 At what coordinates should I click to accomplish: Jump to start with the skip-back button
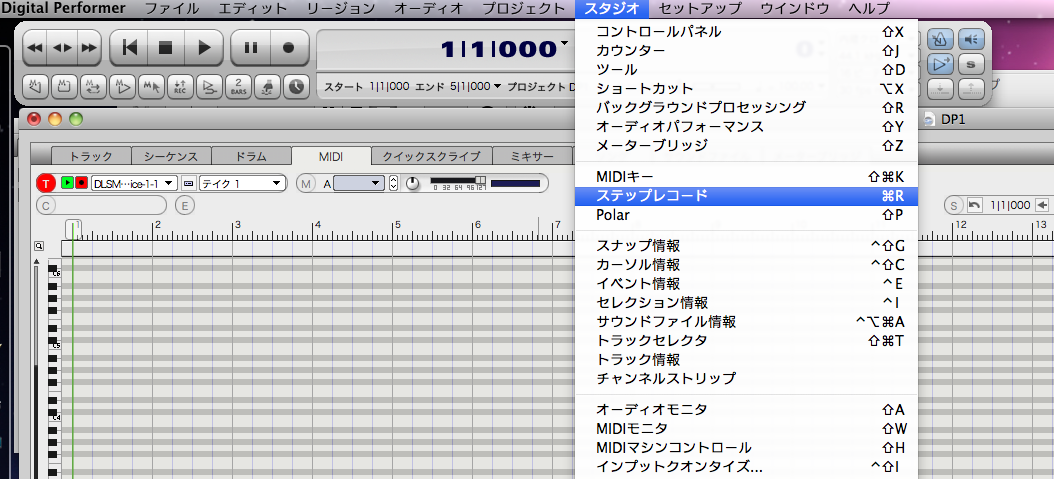(x=130, y=48)
